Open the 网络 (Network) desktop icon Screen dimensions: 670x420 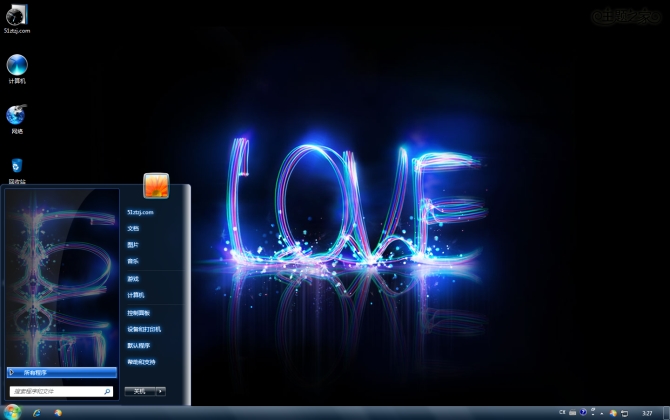coord(17,119)
